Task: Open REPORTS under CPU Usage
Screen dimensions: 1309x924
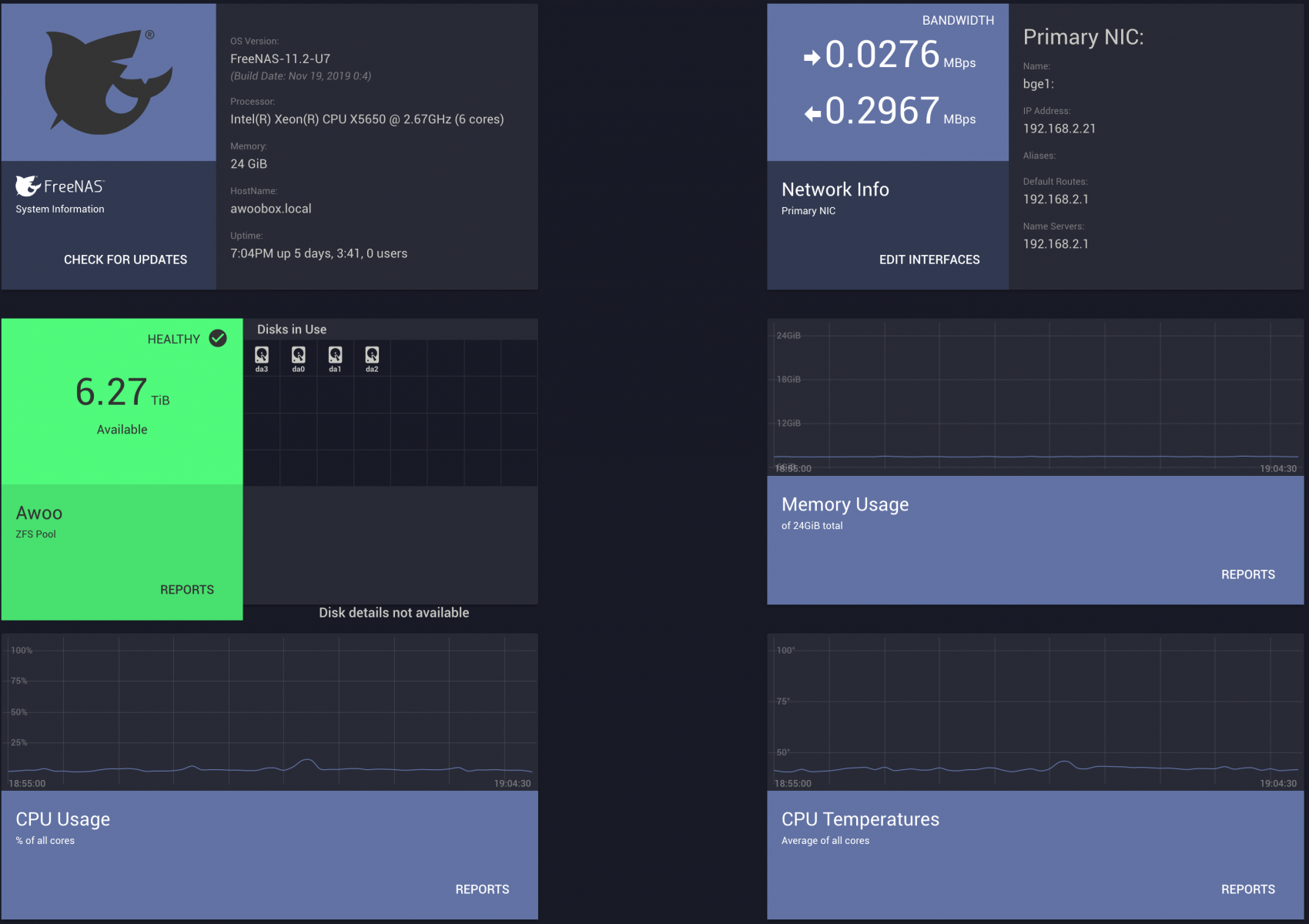Action: pos(482,889)
